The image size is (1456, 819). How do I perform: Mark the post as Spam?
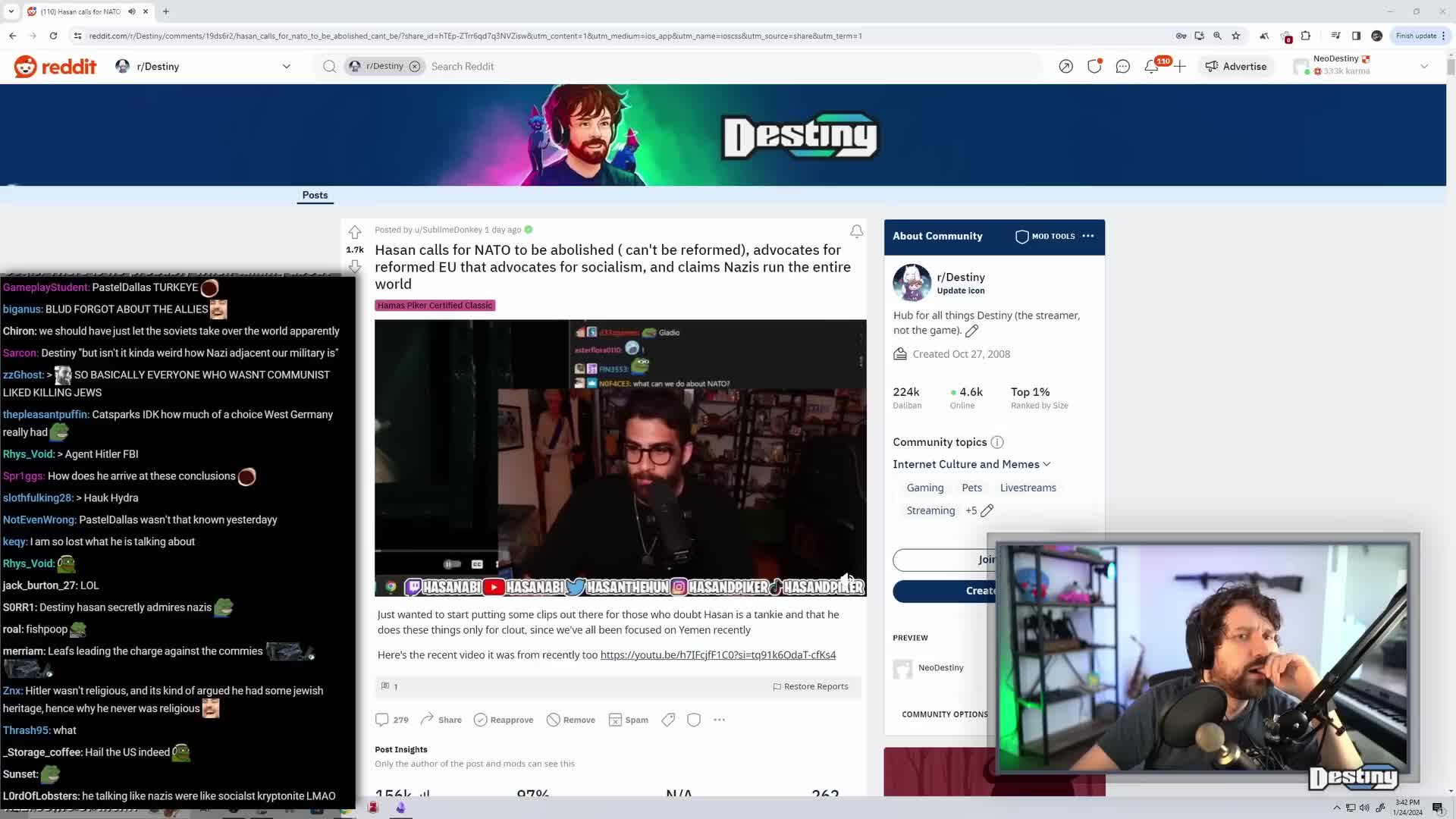point(629,720)
